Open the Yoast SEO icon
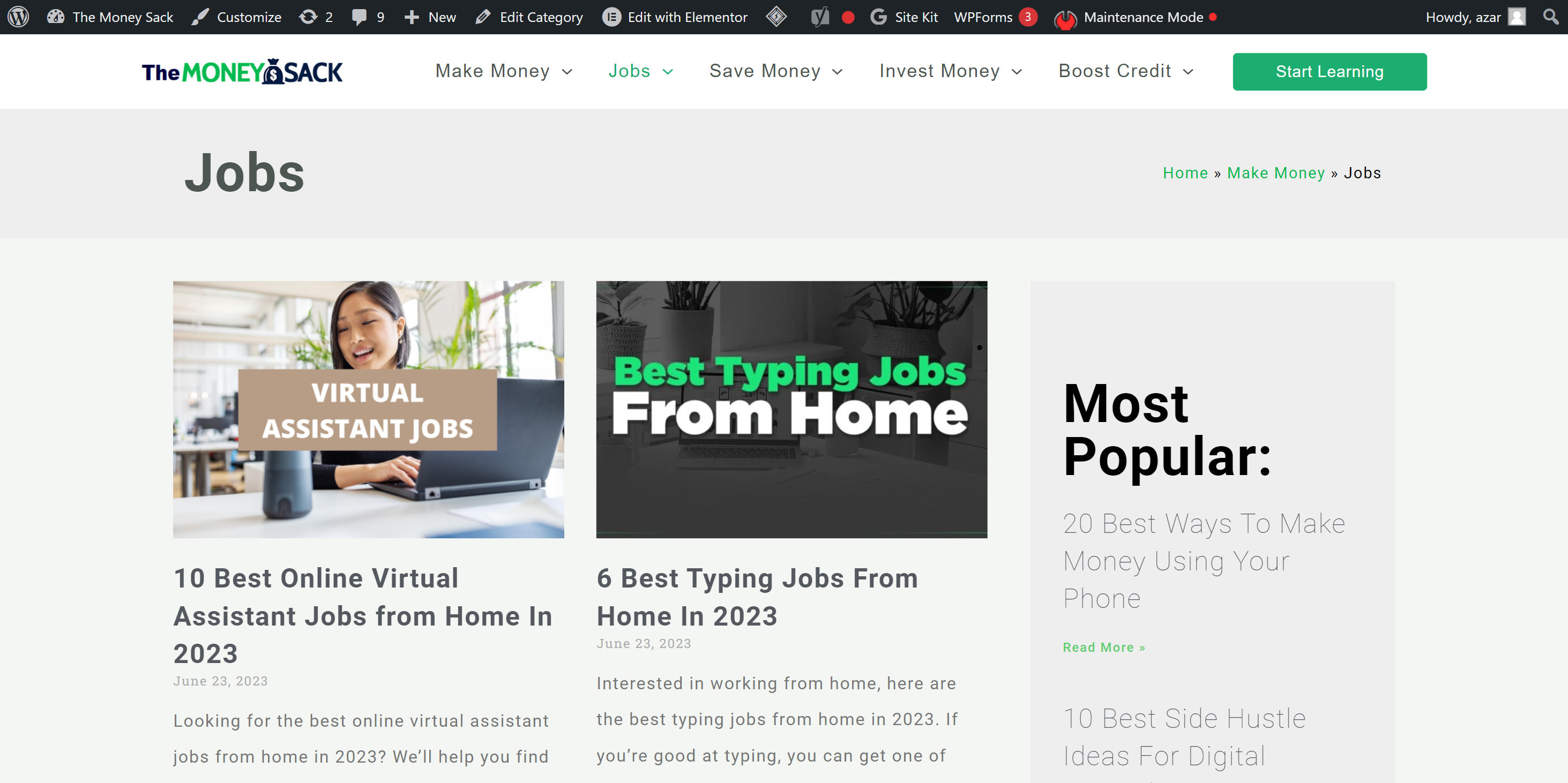Image resolution: width=1568 pixels, height=783 pixels. click(x=820, y=17)
